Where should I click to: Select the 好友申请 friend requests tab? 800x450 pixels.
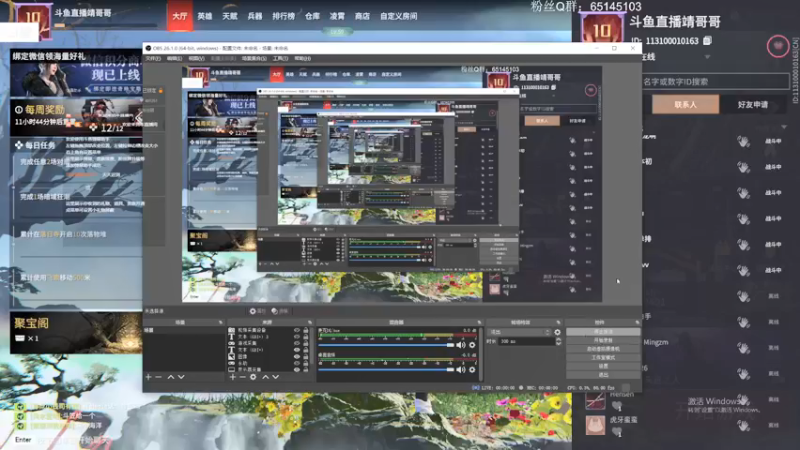pos(753,105)
